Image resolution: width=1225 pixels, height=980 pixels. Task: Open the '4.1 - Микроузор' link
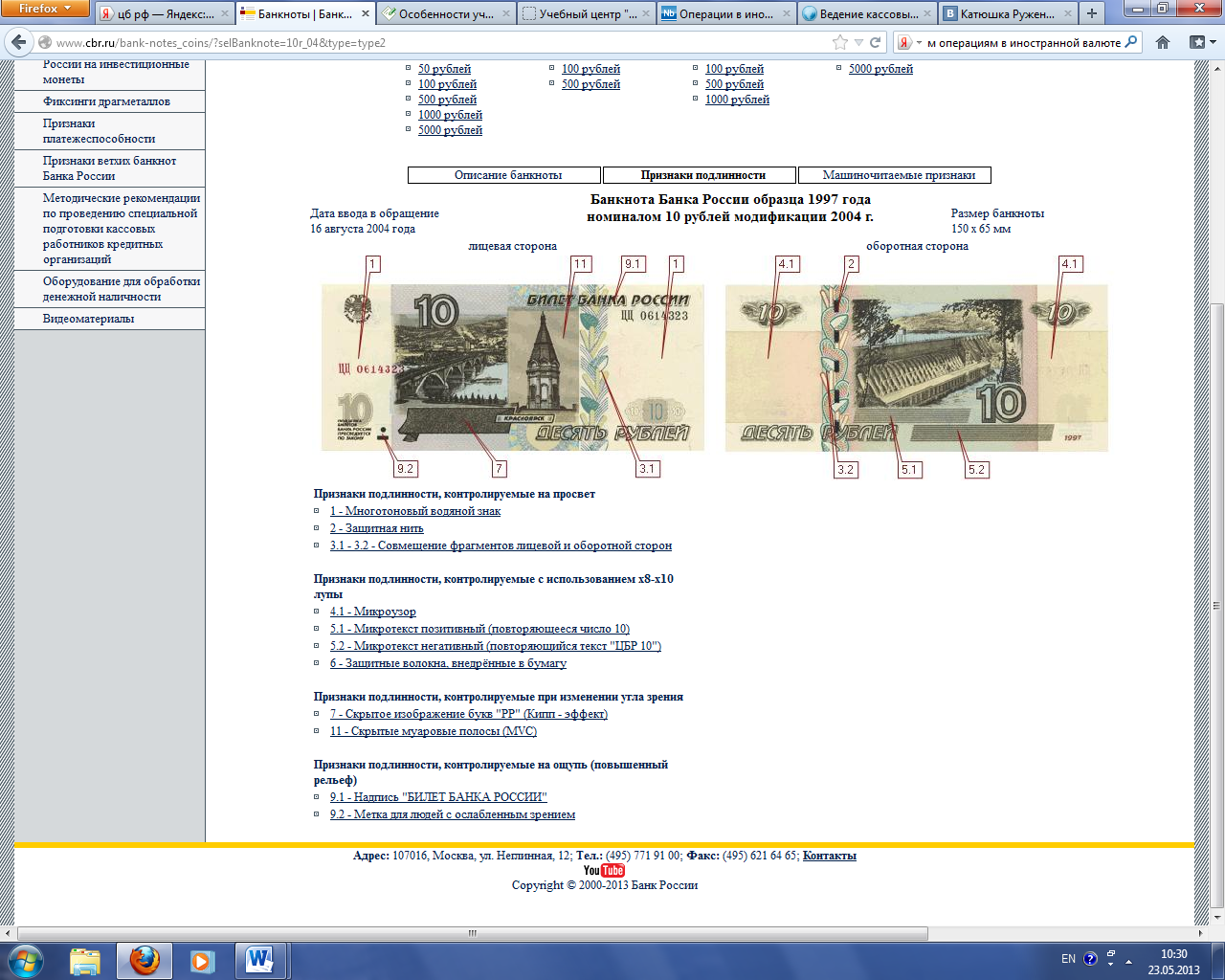[373, 612]
